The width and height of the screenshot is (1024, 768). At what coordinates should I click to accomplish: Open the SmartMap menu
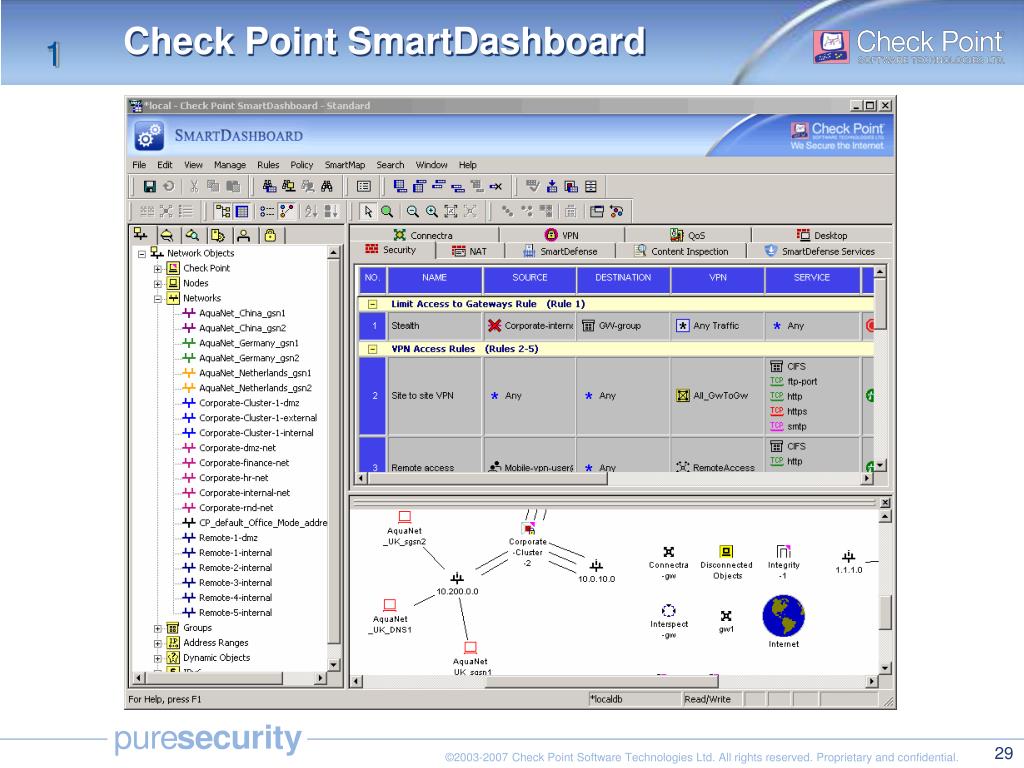[345, 165]
